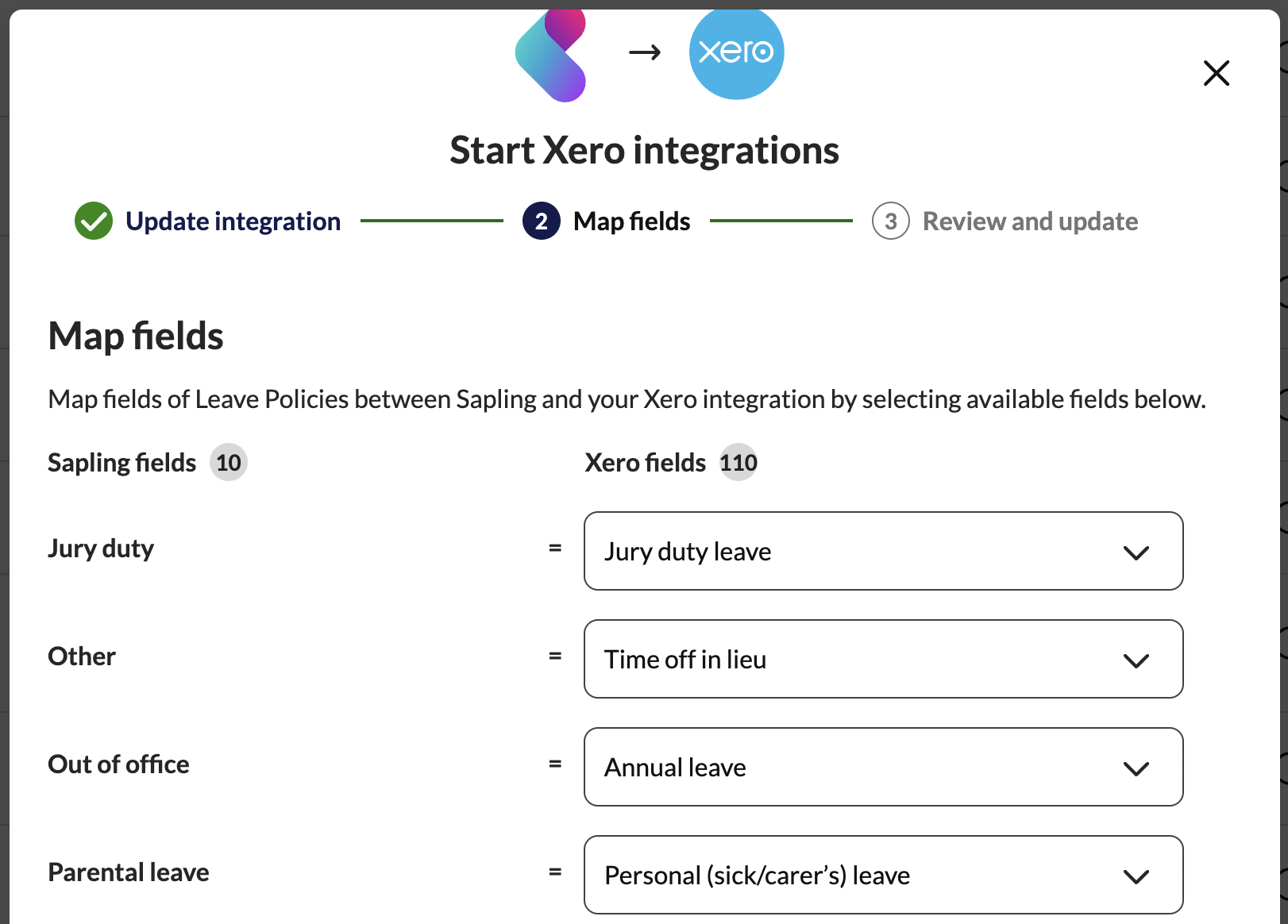Image resolution: width=1288 pixels, height=924 pixels.
Task: Click the arrow between Sapling and Xero logos
Action: (645, 52)
